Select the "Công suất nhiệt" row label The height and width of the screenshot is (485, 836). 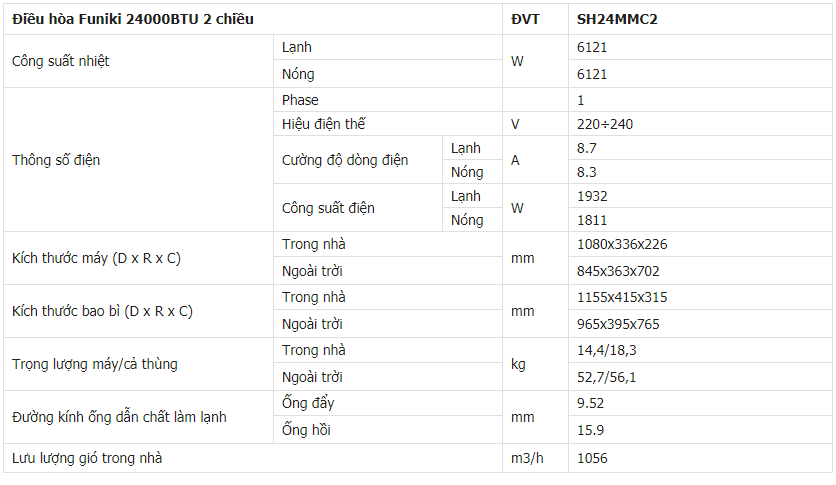point(60,61)
